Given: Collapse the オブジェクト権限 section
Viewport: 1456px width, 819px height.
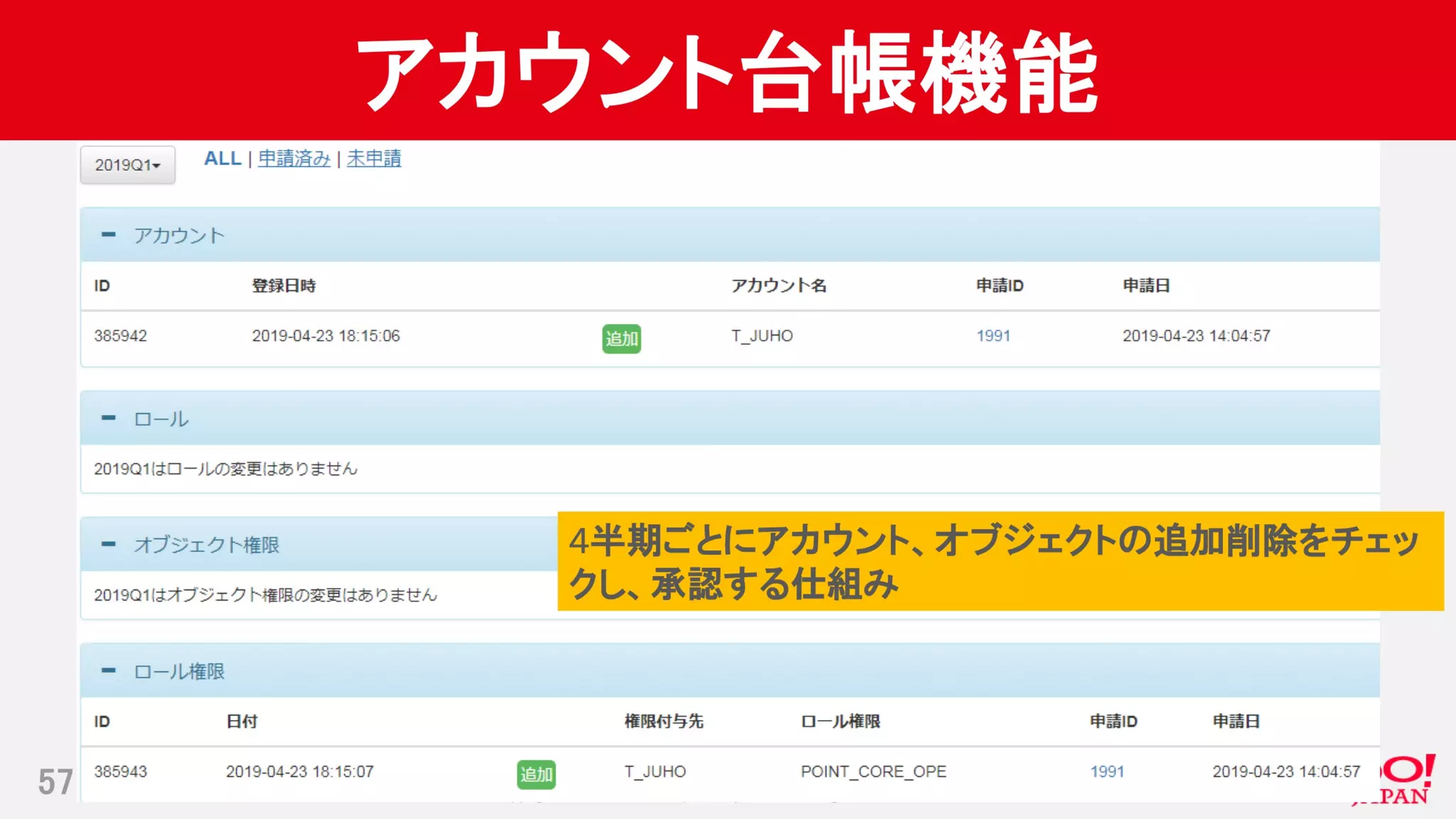Looking at the screenshot, I should click(108, 545).
